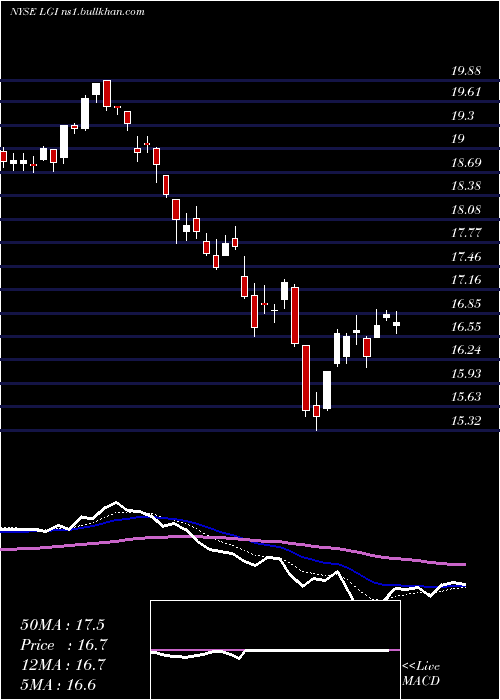The image size is (500, 700).
Task: Click the 50MA : 17.5 readout
Action: [x=63, y=625]
